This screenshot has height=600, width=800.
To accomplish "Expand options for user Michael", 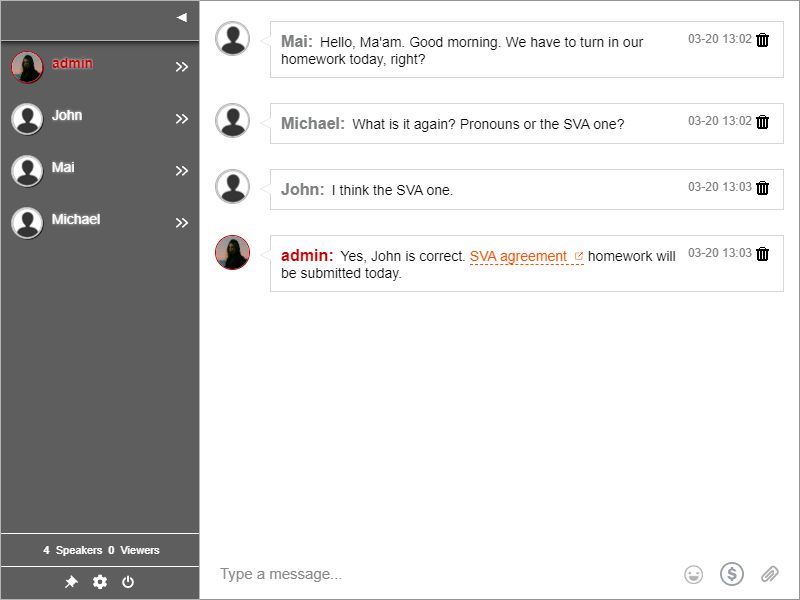I will [x=181, y=223].
